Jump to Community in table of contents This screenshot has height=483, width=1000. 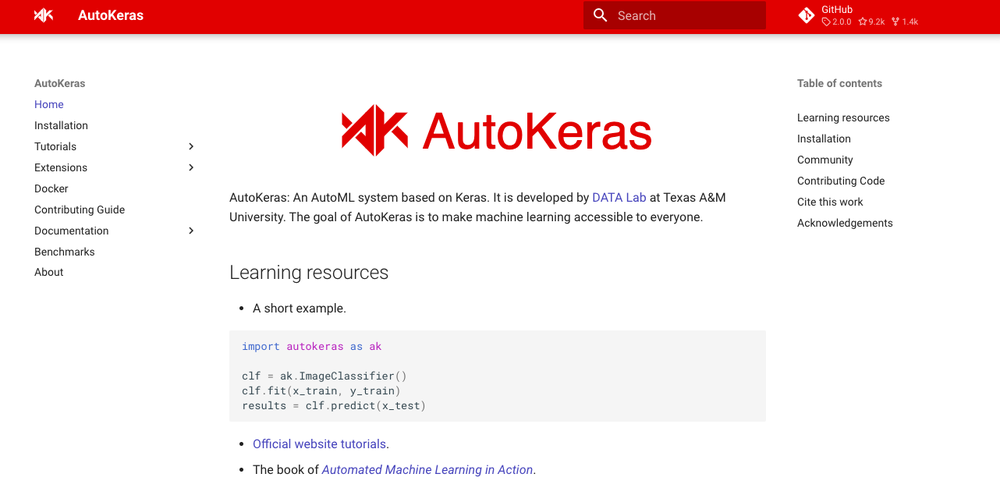coord(825,160)
